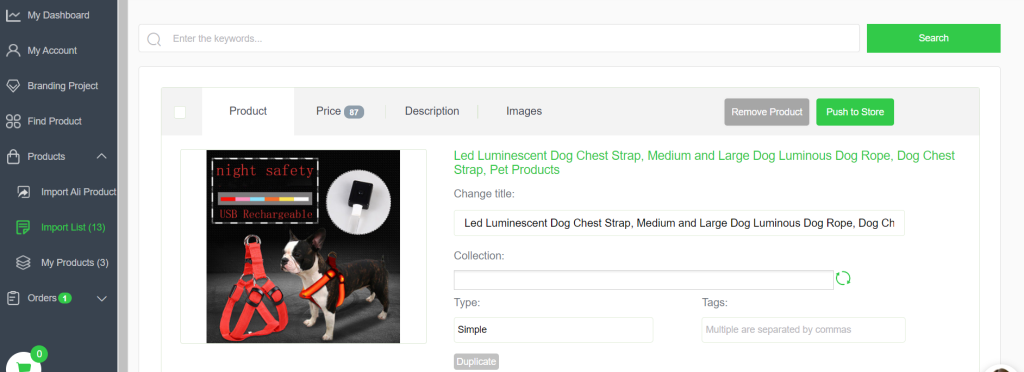
Task: Click the Push to Store button
Action: [855, 112]
